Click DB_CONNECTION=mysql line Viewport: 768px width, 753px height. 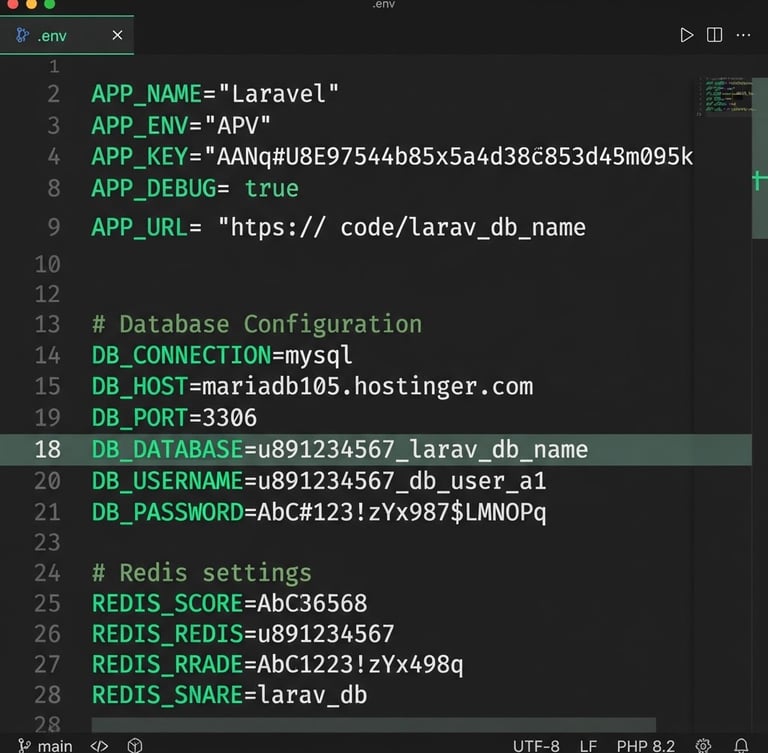[x=221, y=356]
